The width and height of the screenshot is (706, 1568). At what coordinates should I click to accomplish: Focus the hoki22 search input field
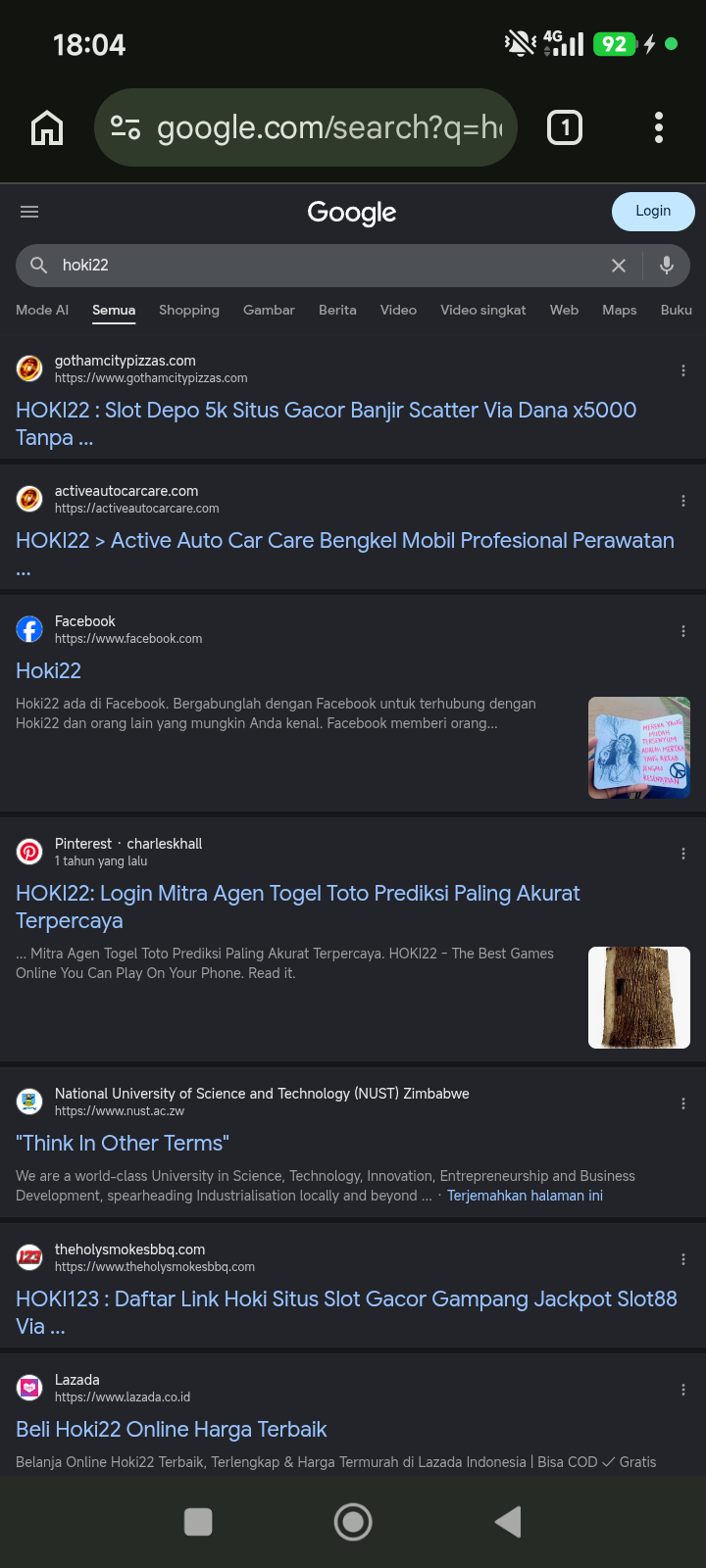pyautogui.click(x=324, y=266)
